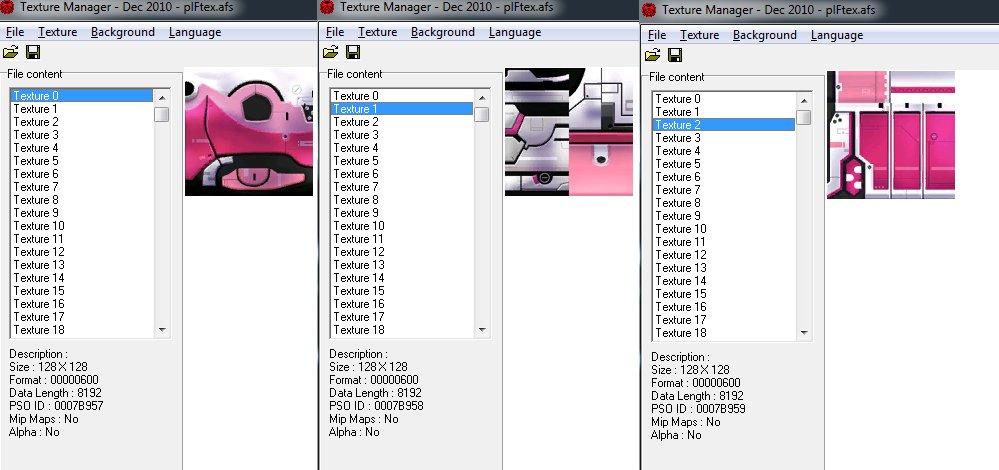The image size is (999, 470).
Task: Save icon in left window toolbar
Action: point(32,52)
